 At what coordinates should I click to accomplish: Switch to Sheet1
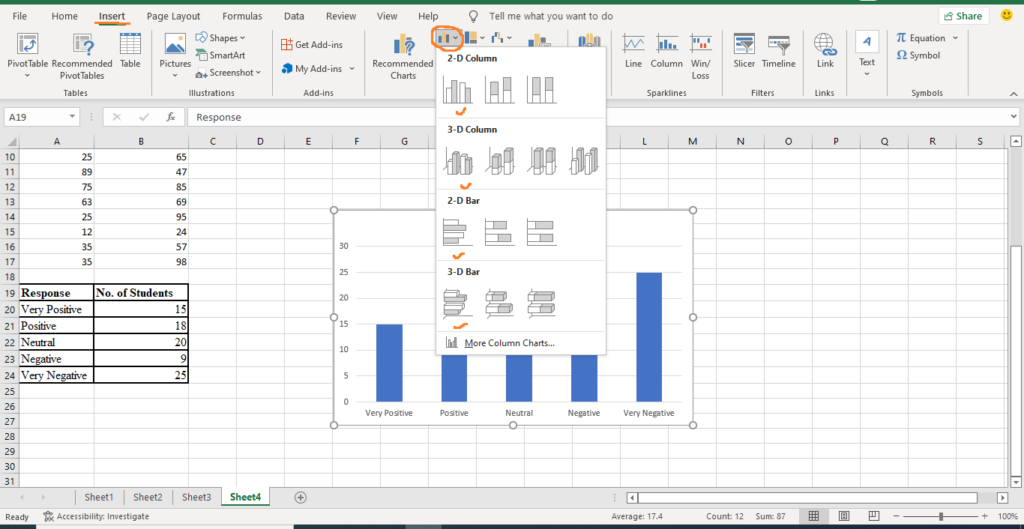point(99,497)
